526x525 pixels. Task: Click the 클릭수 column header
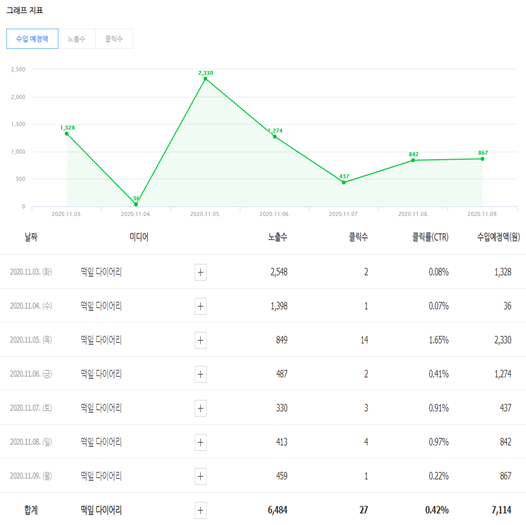[x=358, y=237]
